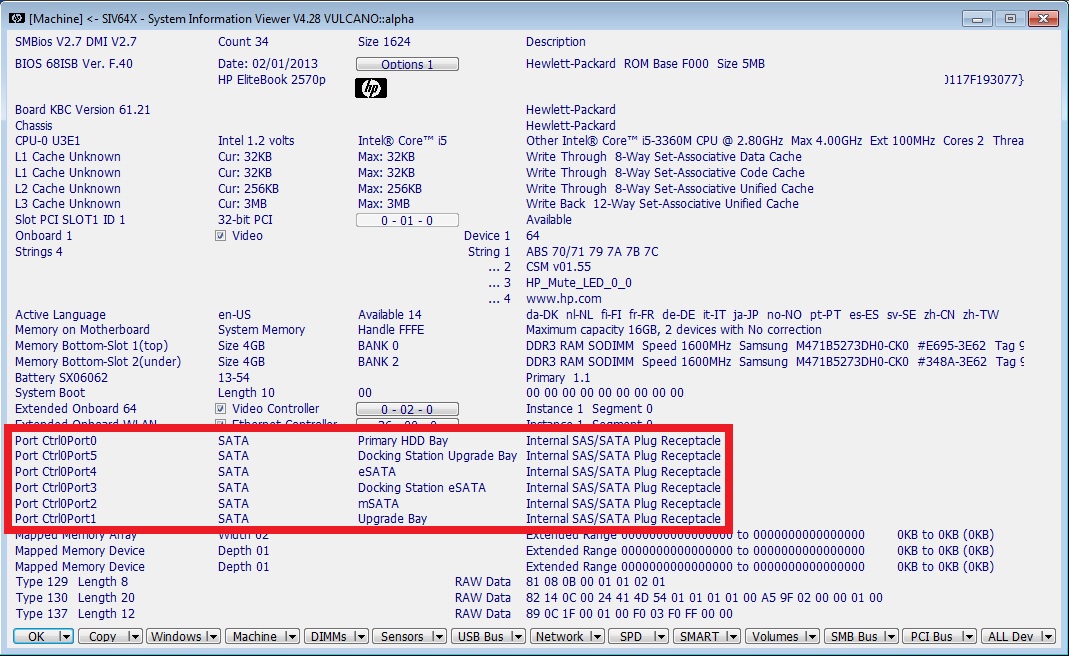Click the SIV app icon in title bar
1070x656 pixels.
coord(17,18)
